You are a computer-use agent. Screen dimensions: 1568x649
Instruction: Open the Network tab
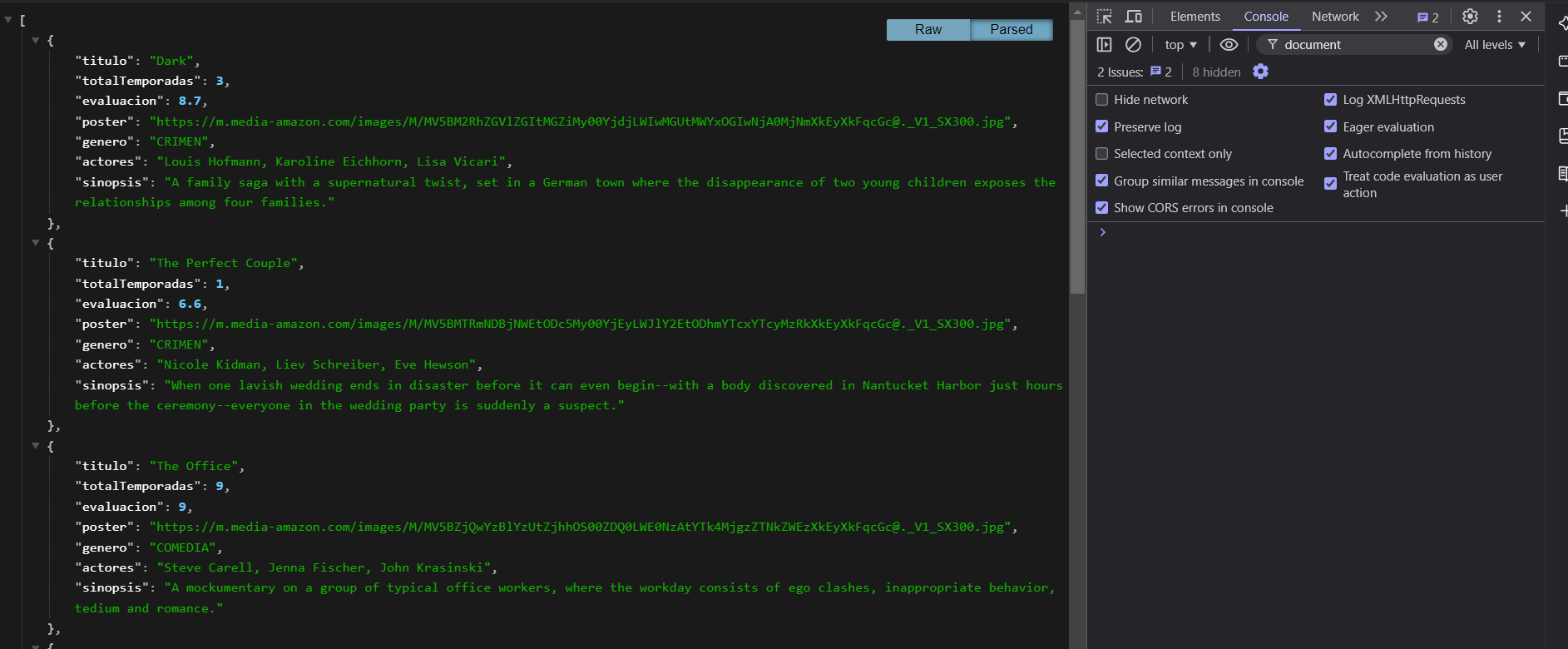[x=1335, y=16]
